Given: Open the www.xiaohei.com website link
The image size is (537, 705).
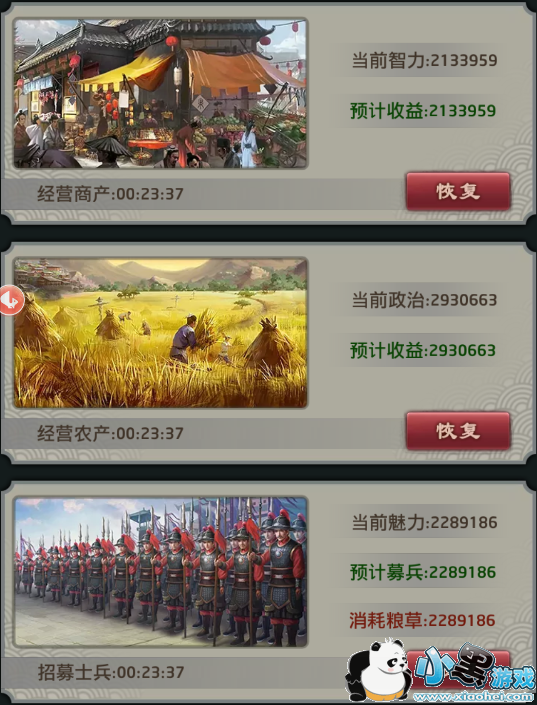Looking at the screenshot, I should (x=473, y=696).
